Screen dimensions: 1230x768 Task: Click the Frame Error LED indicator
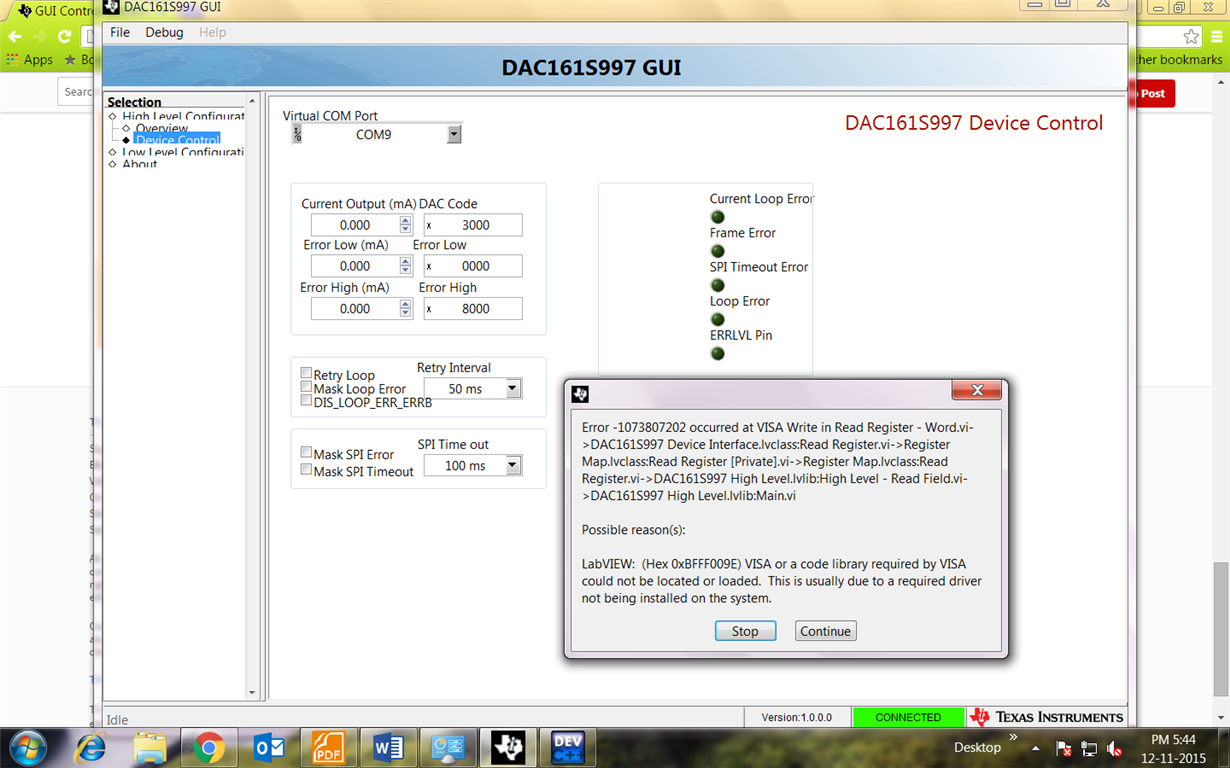(x=717, y=250)
